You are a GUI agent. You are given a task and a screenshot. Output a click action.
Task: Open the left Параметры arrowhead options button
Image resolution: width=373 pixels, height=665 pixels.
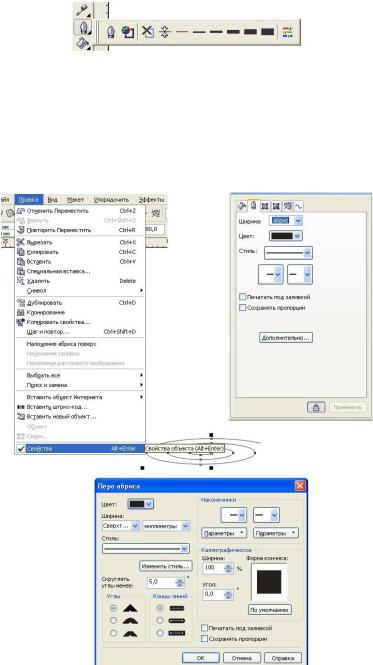point(224,533)
